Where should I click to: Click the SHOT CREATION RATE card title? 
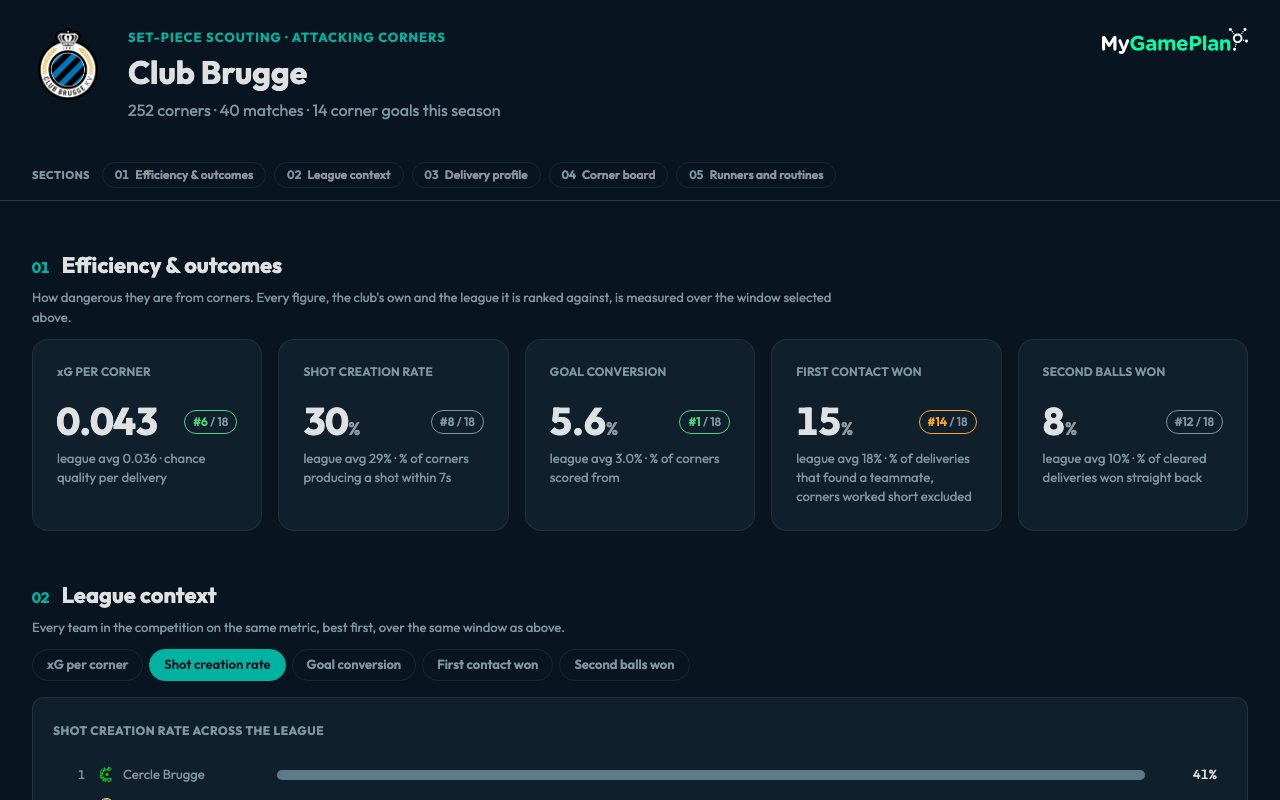point(368,372)
